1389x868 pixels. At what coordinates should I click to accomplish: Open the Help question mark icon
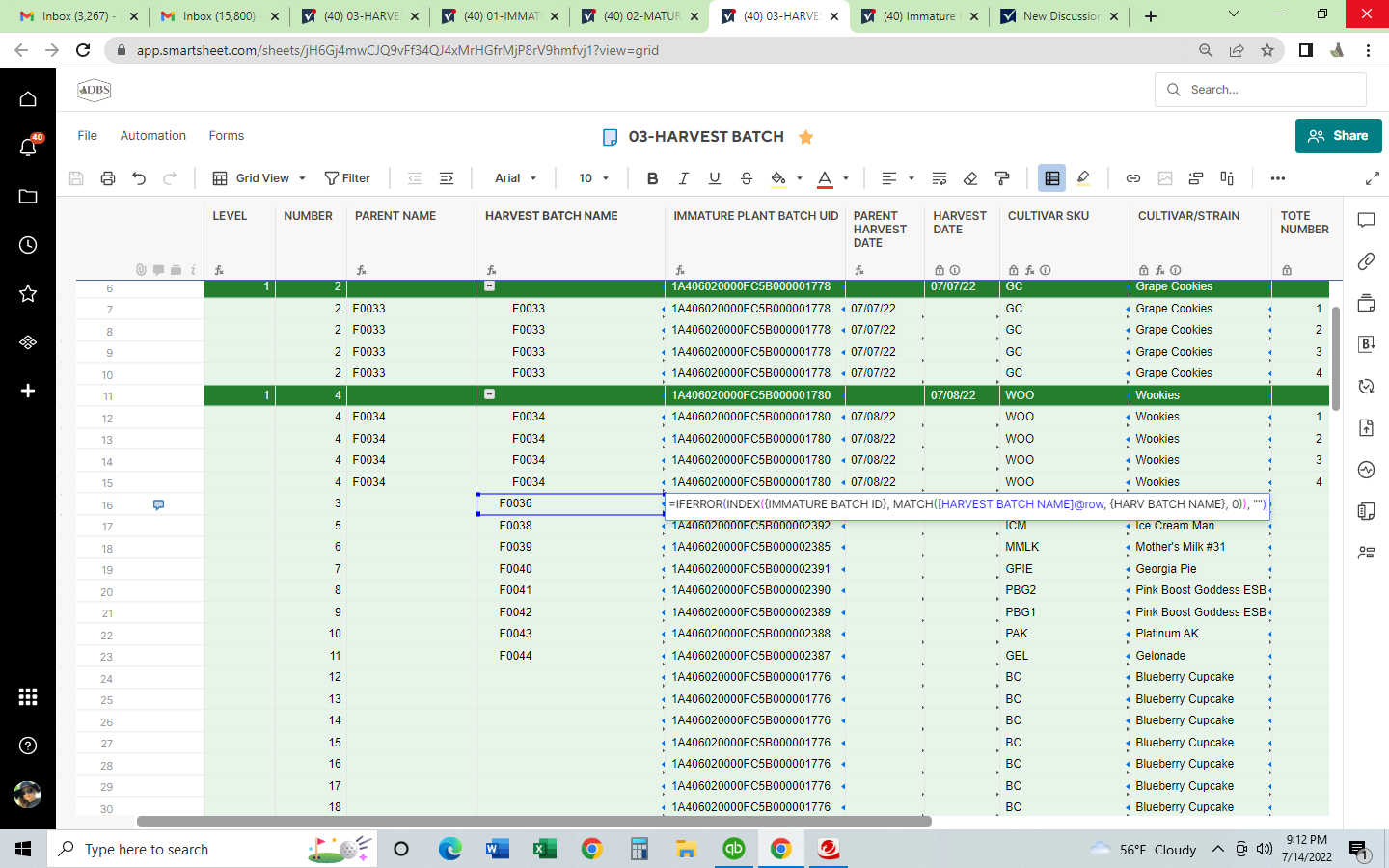[x=28, y=746]
